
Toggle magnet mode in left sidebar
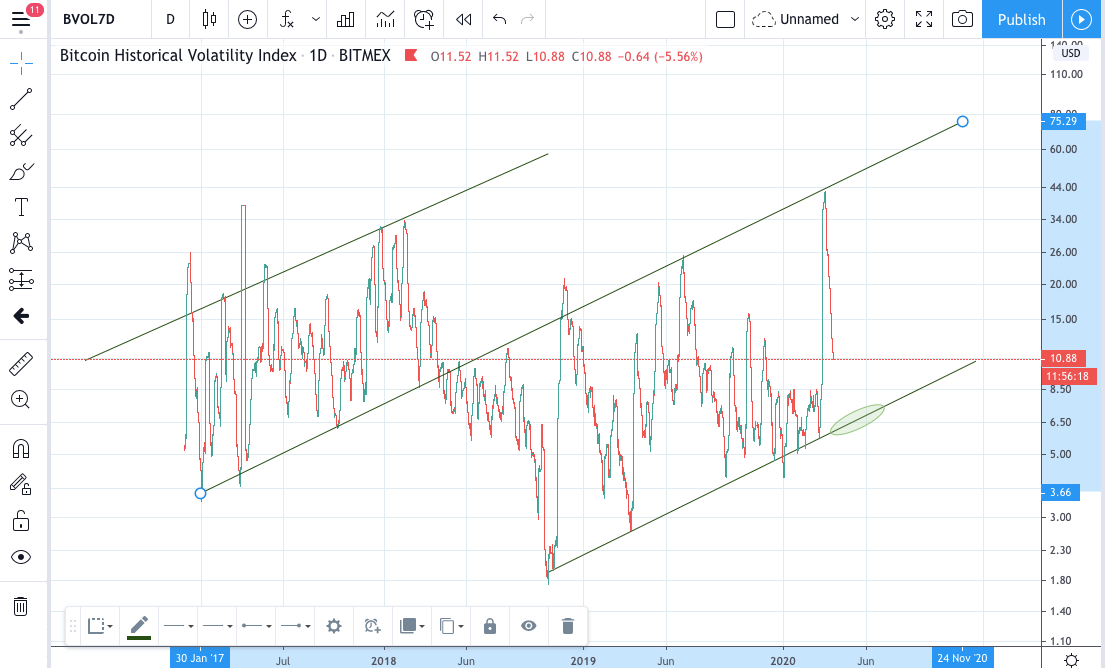pos(21,449)
